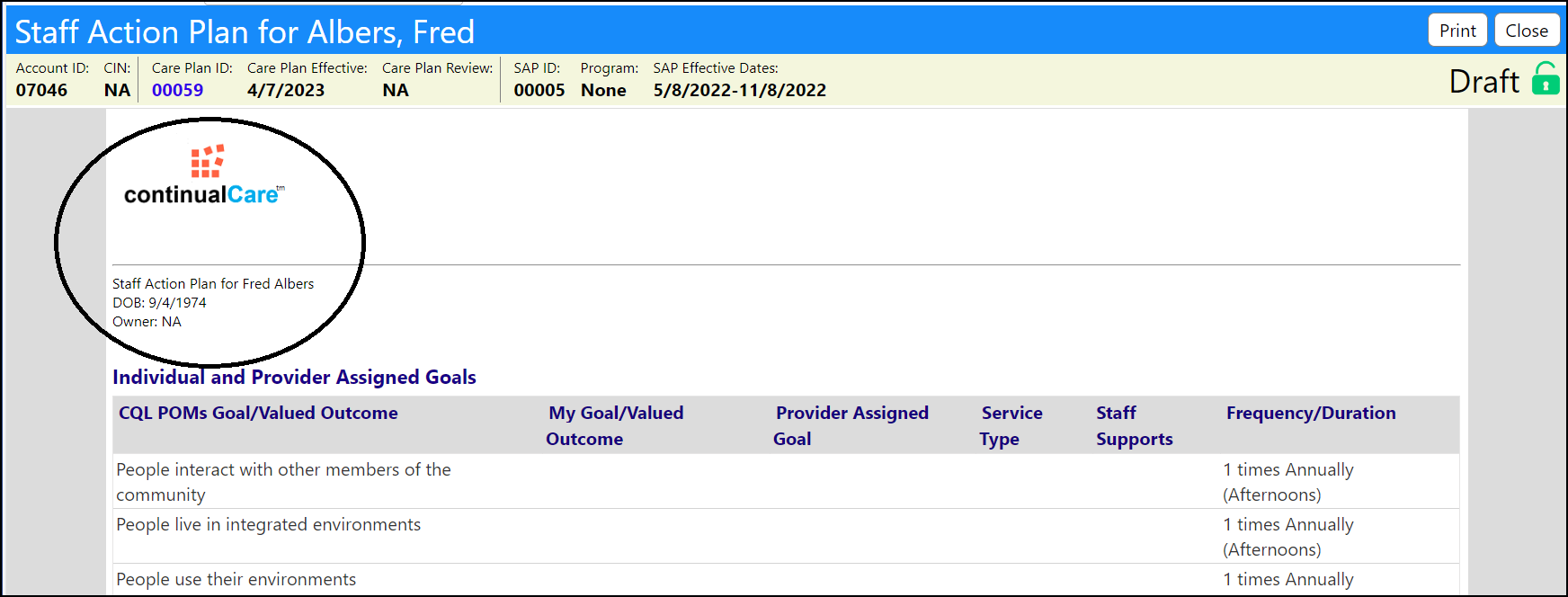Image resolution: width=1568 pixels, height=597 pixels.
Task: Click CIN value NA
Action: tap(117, 90)
